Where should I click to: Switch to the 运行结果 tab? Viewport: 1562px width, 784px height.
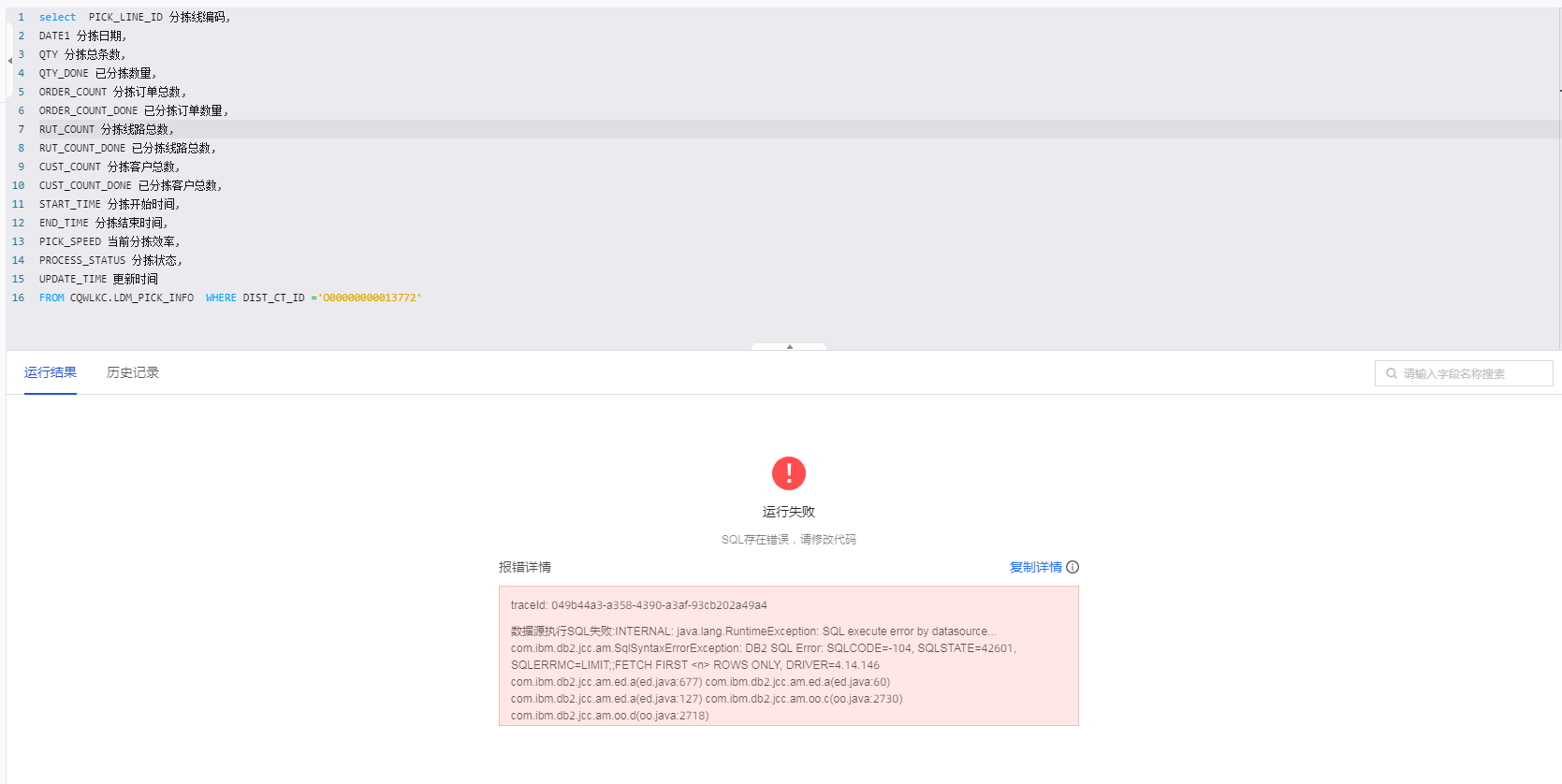pos(51,372)
